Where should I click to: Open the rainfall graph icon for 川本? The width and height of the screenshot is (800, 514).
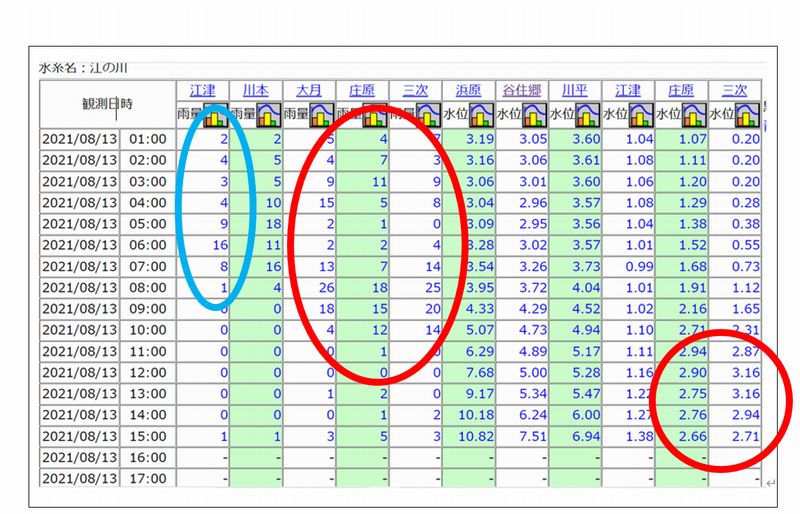click(269, 114)
